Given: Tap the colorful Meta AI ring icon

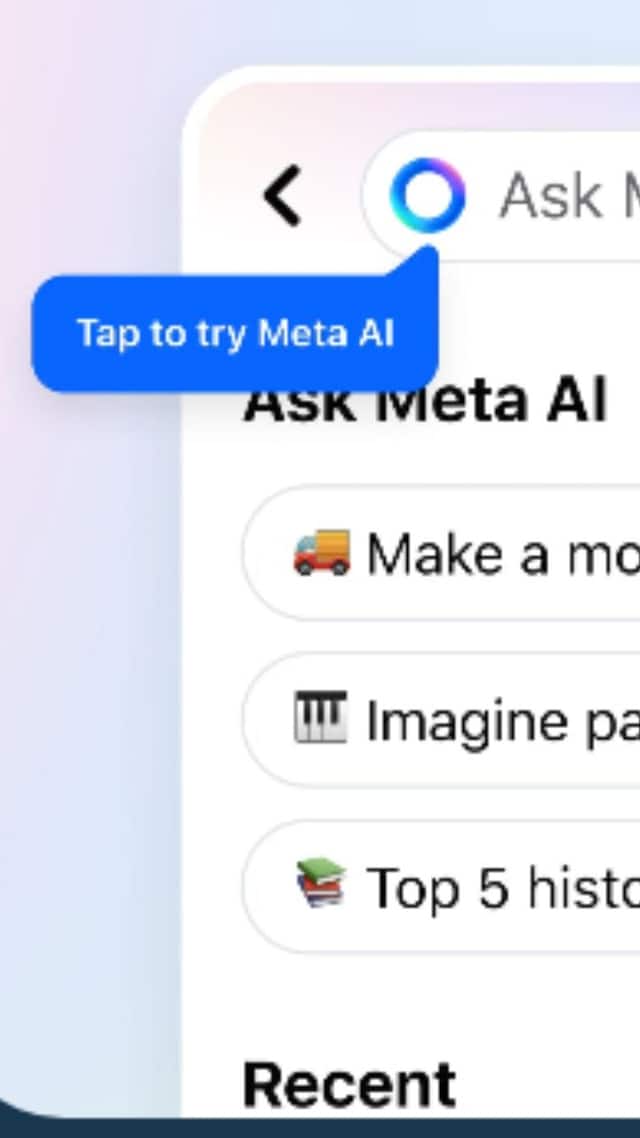Looking at the screenshot, I should (427, 195).
